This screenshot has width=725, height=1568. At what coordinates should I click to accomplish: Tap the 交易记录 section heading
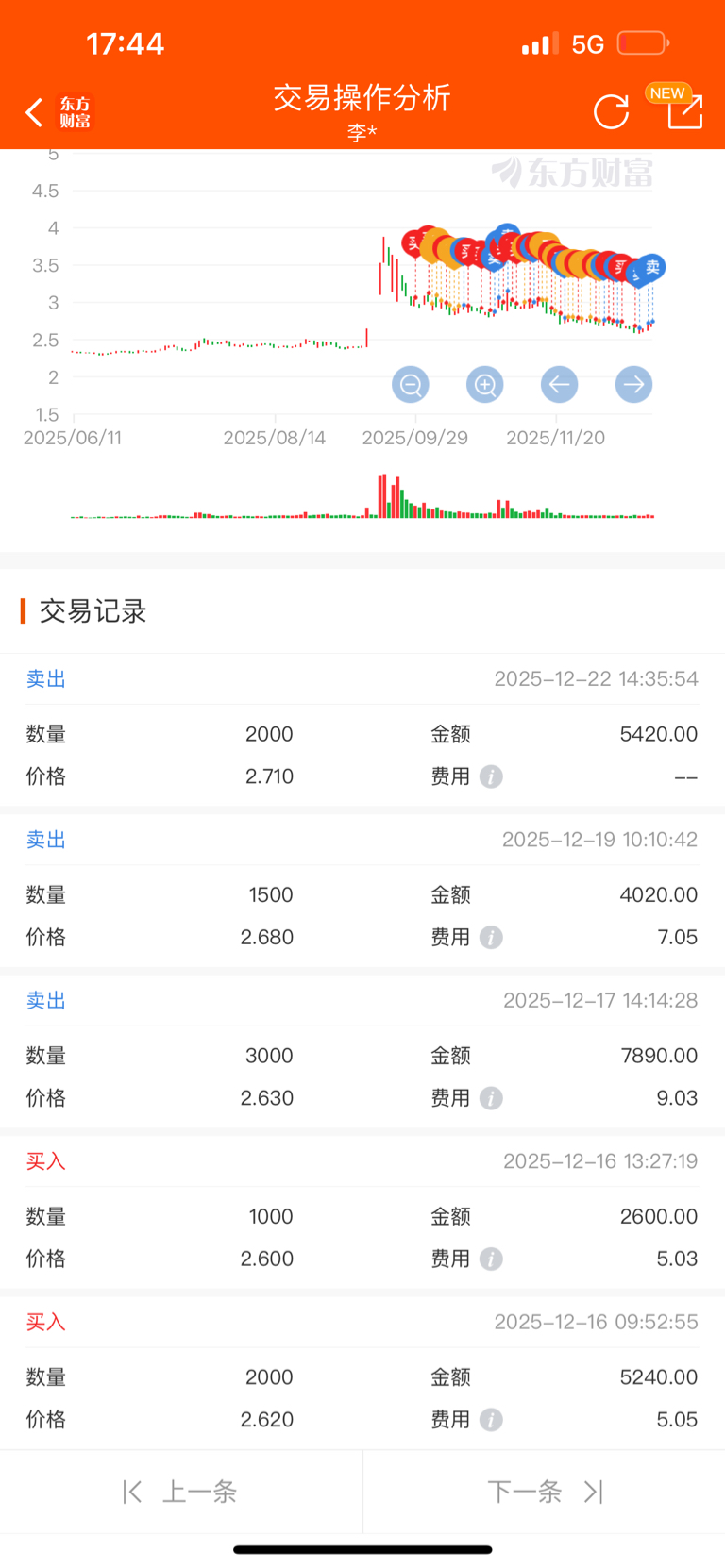click(93, 611)
